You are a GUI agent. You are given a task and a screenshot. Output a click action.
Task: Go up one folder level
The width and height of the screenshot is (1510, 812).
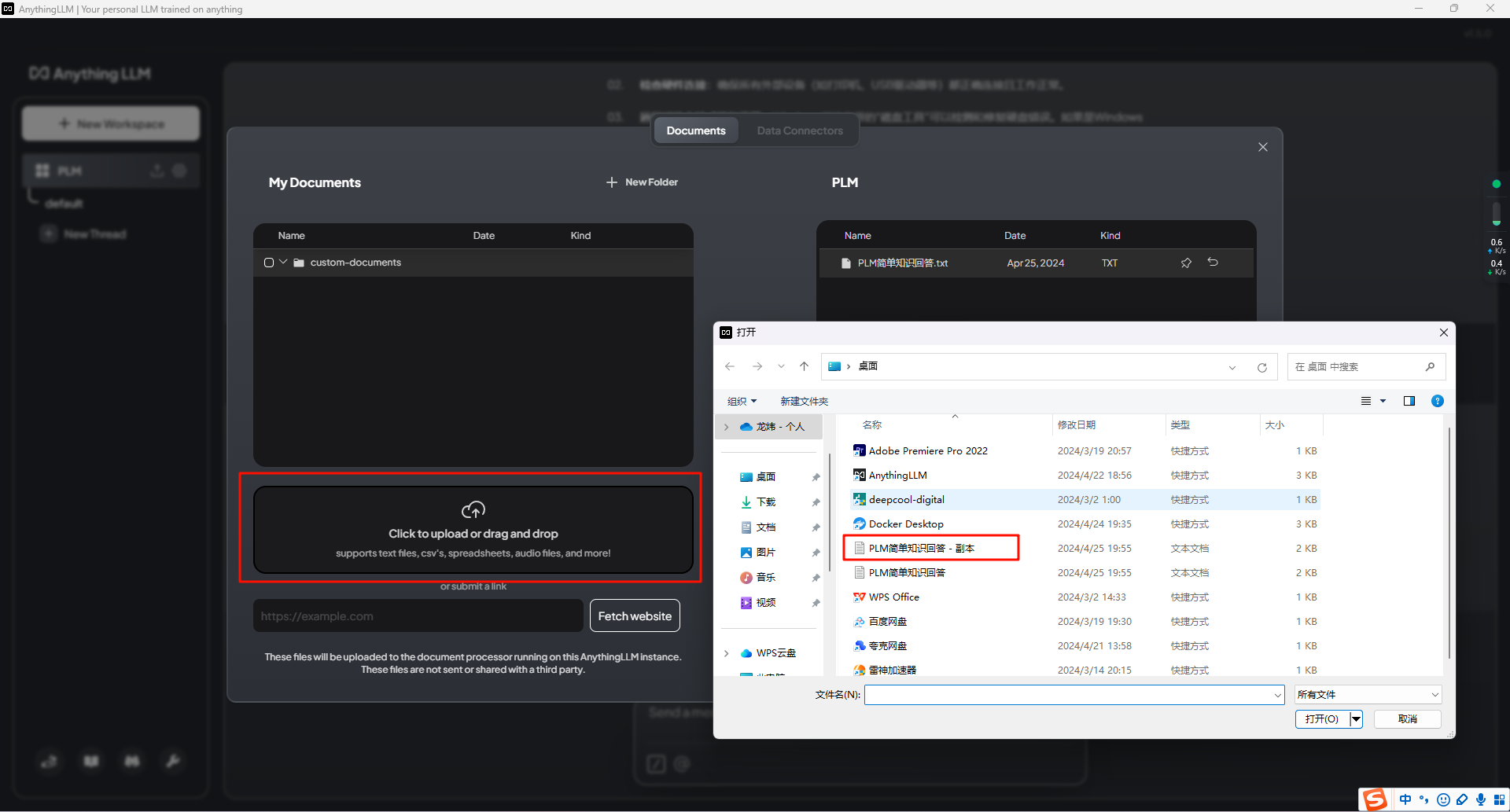[x=804, y=367]
